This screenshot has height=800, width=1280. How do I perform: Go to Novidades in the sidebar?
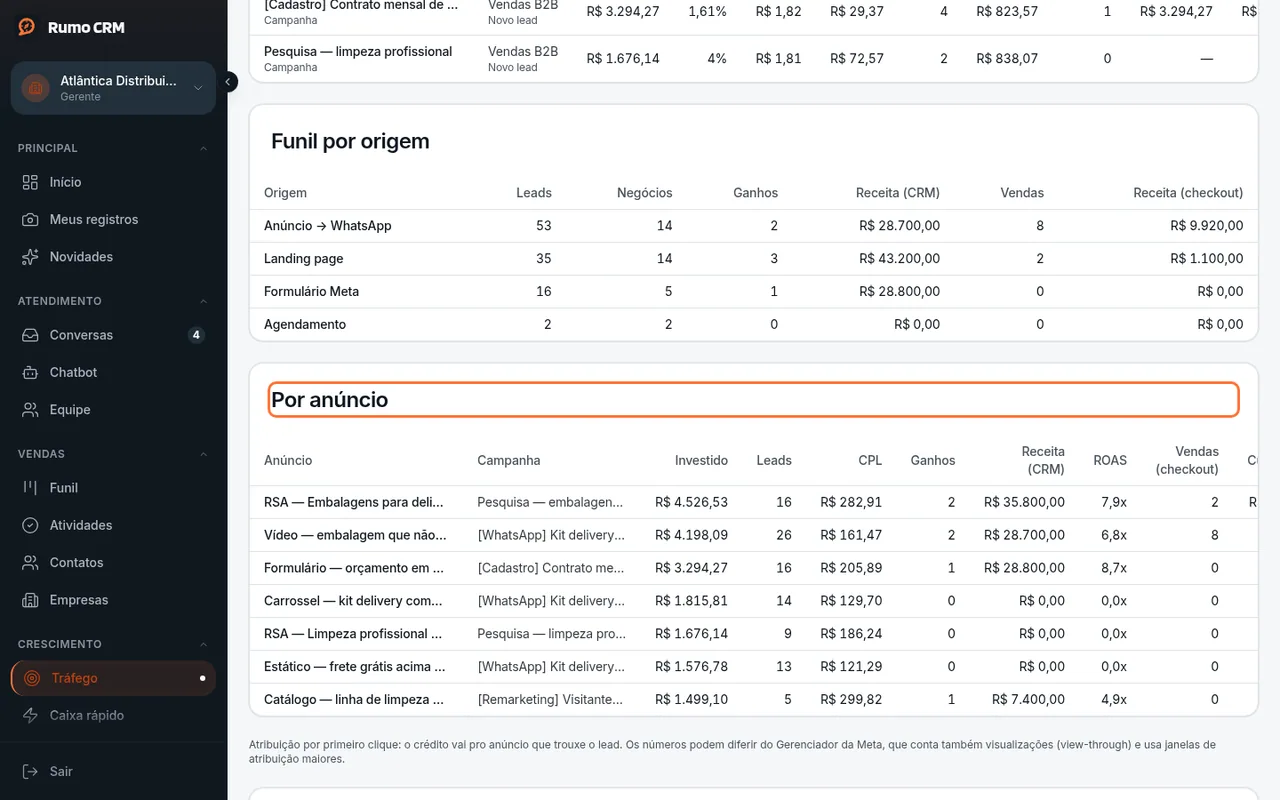point(113,257)
